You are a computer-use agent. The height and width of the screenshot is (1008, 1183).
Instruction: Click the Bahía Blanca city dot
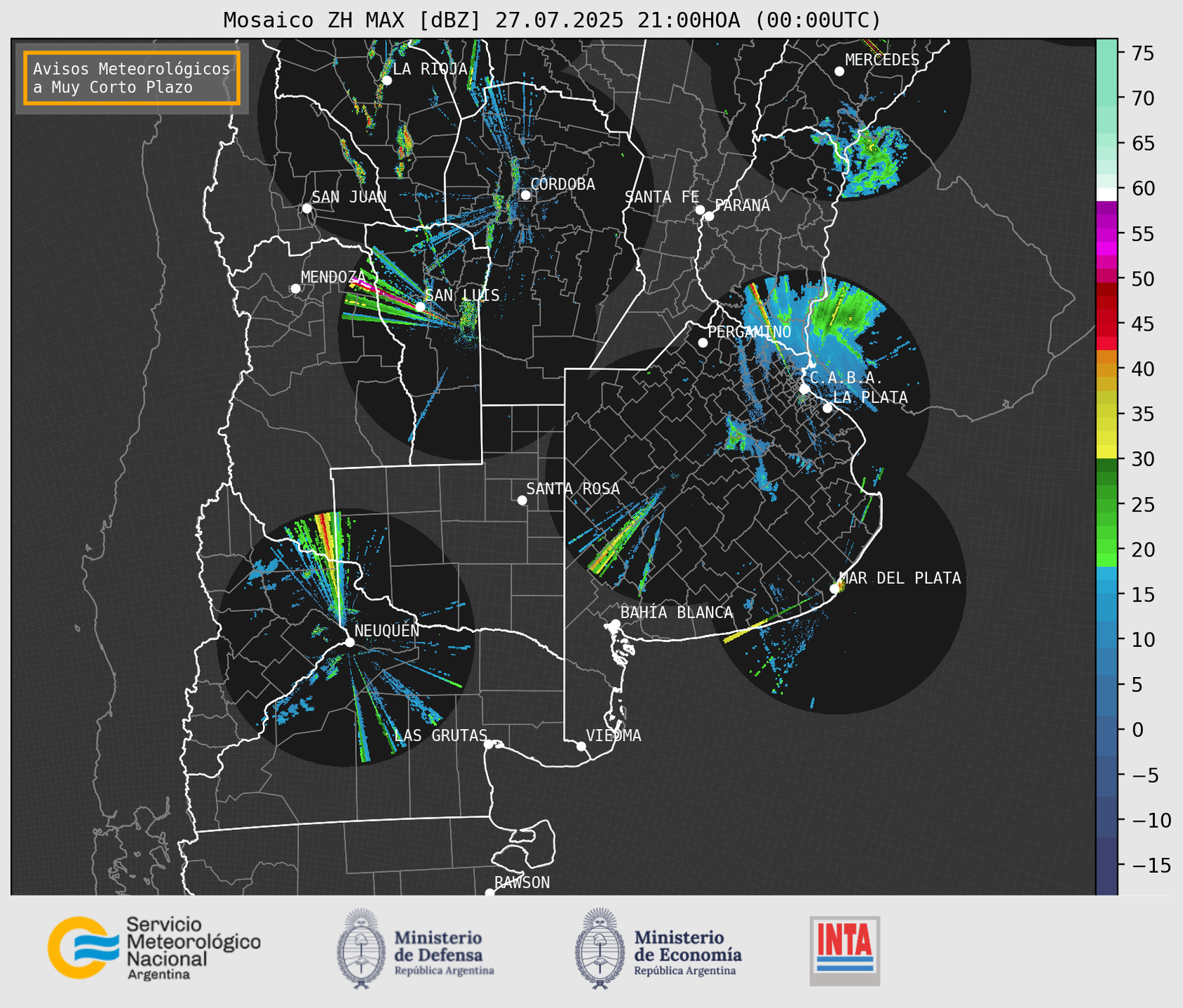[x=615, y=624]
